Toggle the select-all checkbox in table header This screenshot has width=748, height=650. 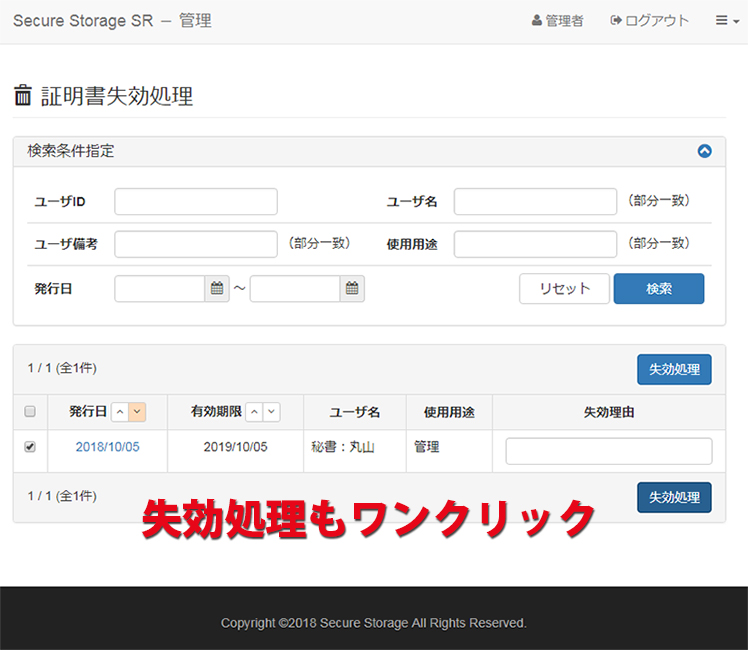[30, 412]
